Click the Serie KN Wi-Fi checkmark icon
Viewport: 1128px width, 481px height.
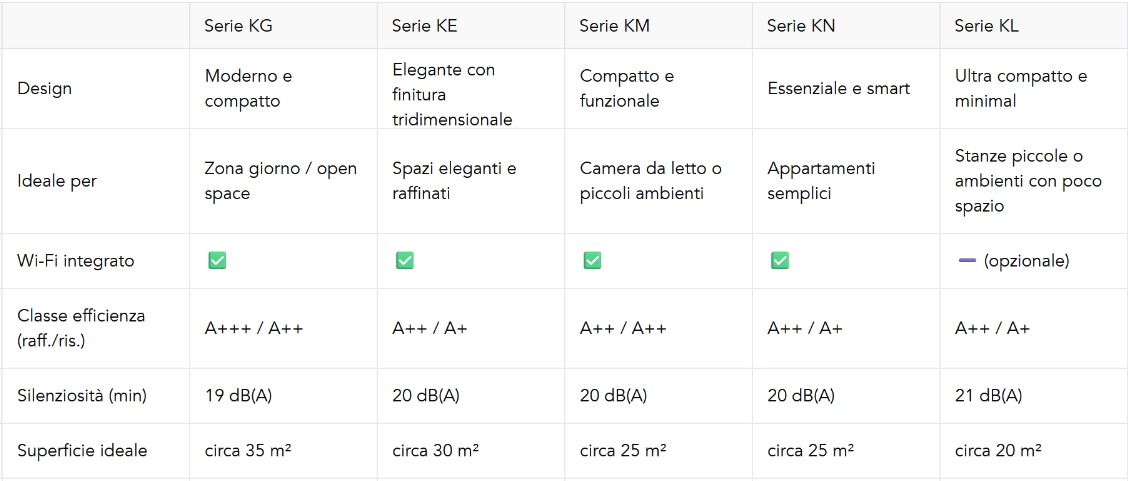(780, 261)
